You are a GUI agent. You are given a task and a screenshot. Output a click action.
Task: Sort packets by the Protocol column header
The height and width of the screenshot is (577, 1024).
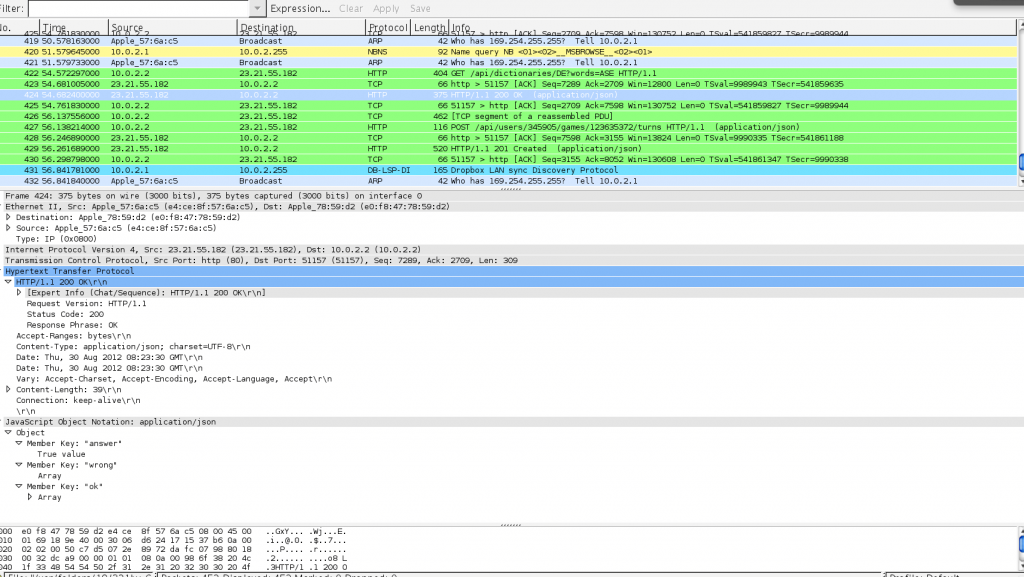point(388,28)
